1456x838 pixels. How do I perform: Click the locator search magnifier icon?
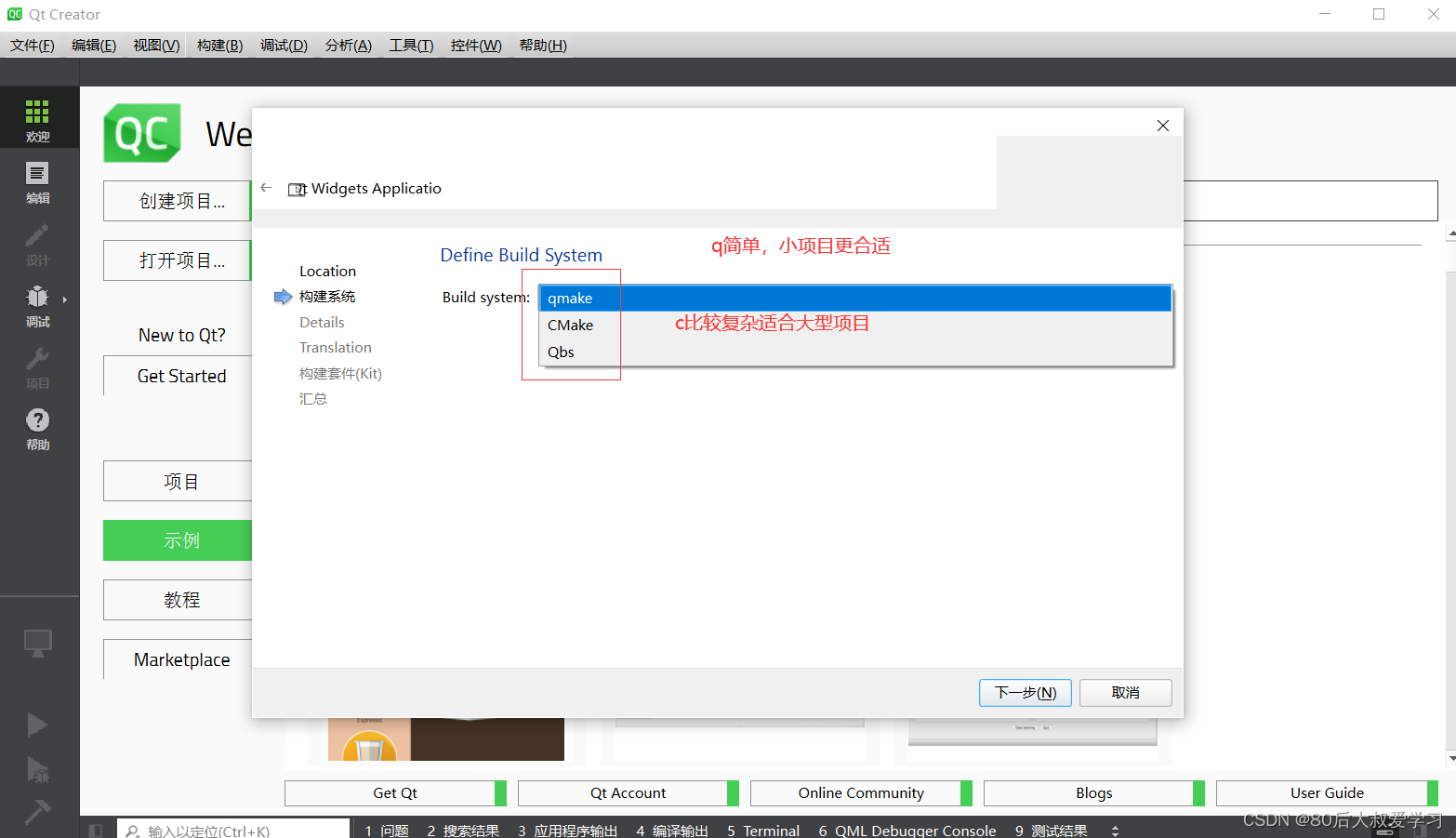133,831
